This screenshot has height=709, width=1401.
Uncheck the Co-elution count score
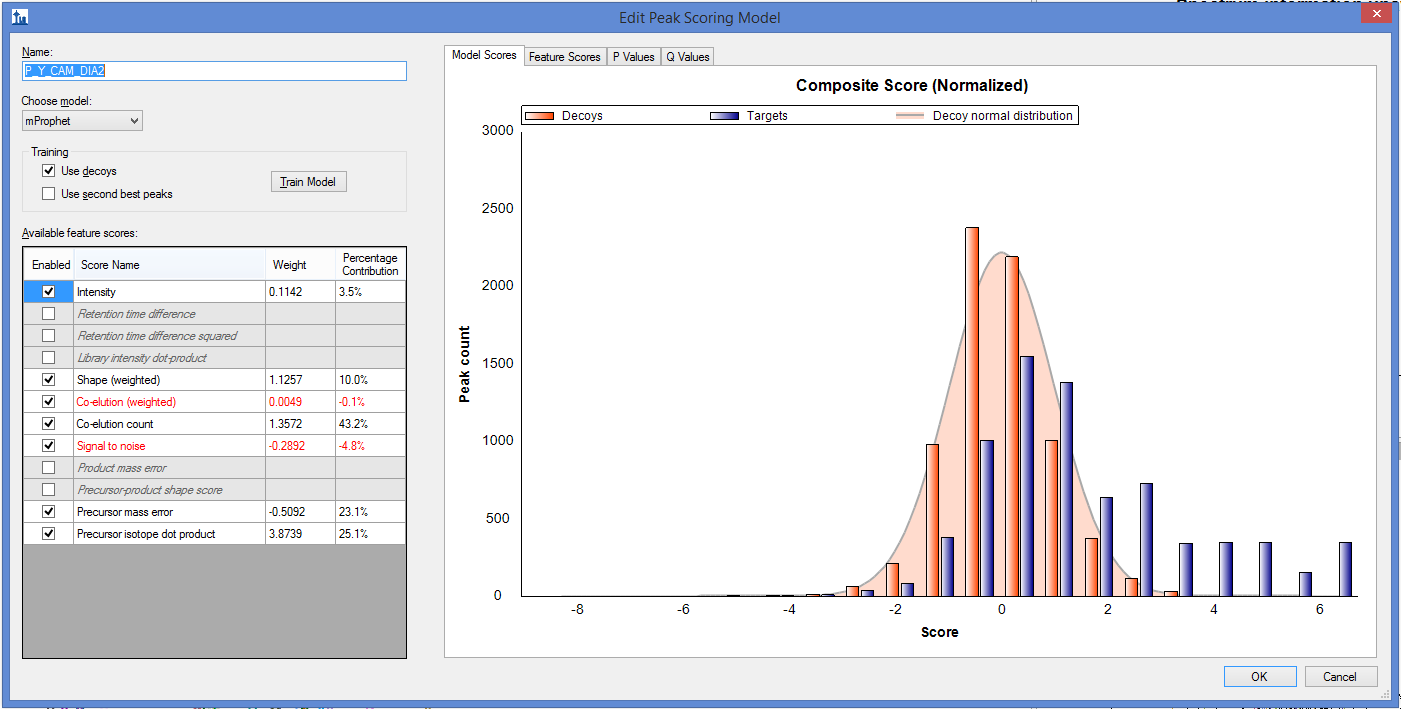(x=48, y=424)
